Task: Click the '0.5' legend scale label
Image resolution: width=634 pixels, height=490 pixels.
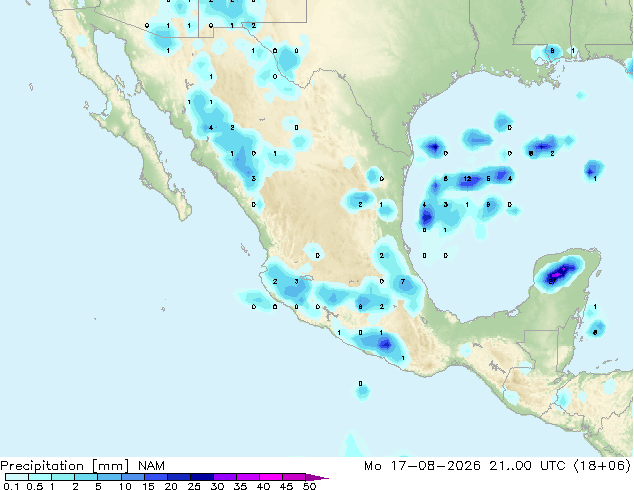Action: (x=35, y=486)
